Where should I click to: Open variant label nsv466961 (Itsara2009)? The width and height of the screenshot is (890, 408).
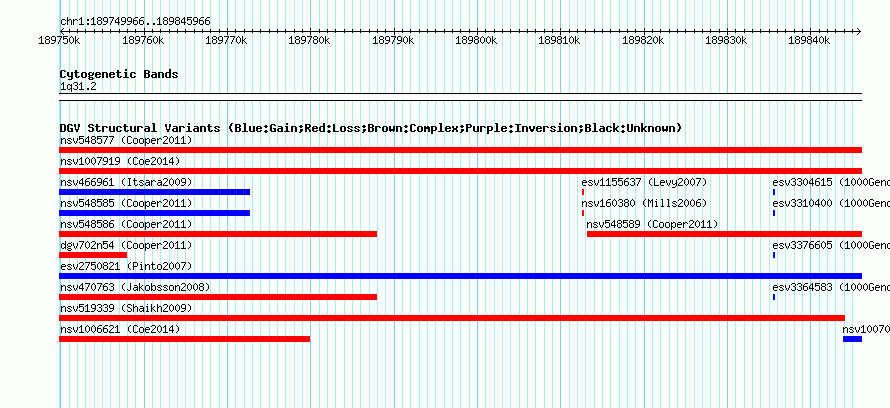pyautogui.click(x=126, y=182)
